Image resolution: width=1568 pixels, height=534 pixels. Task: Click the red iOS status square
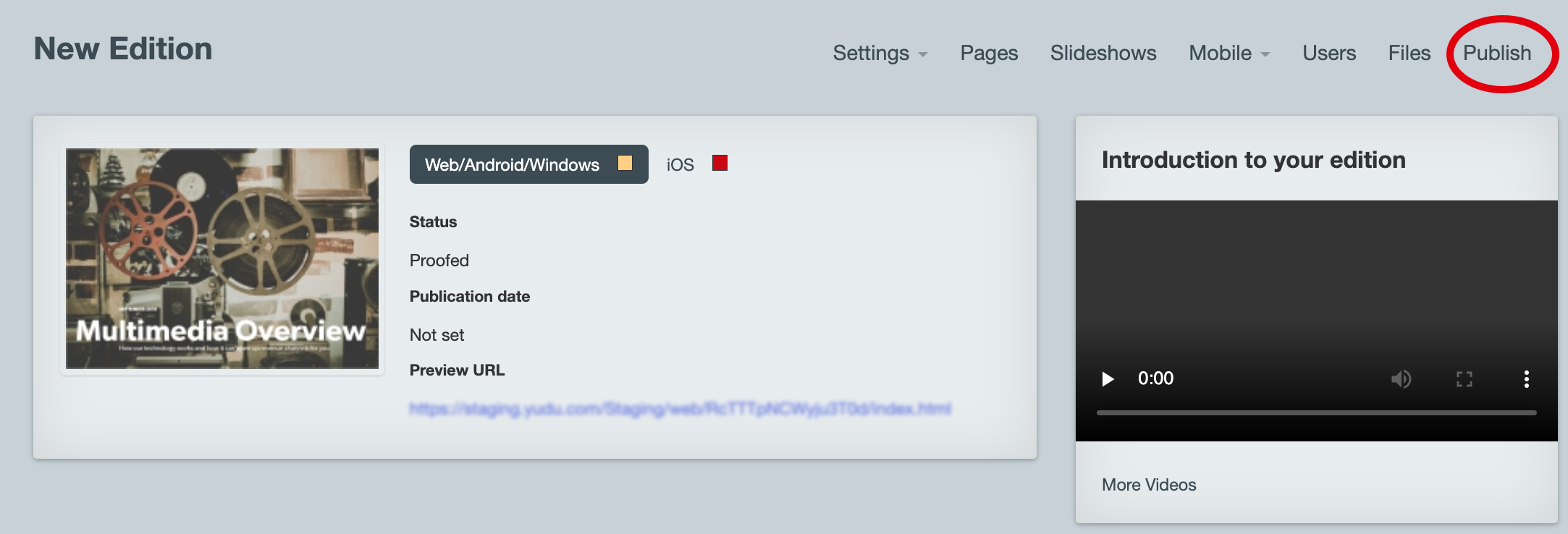pos(720,164)
